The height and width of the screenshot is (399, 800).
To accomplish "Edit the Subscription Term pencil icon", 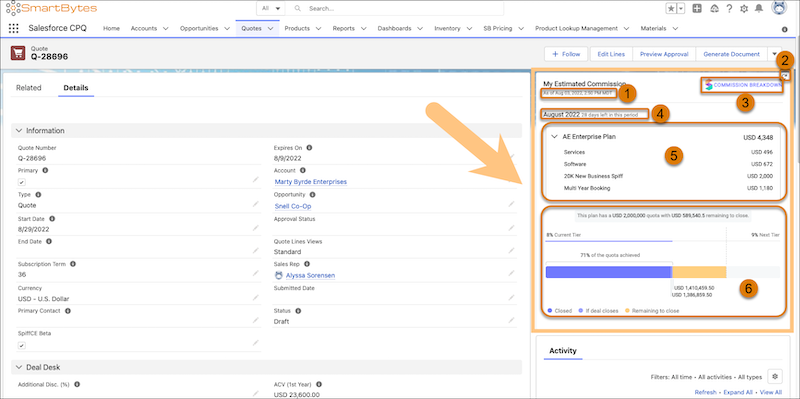I will coord(256,273).
